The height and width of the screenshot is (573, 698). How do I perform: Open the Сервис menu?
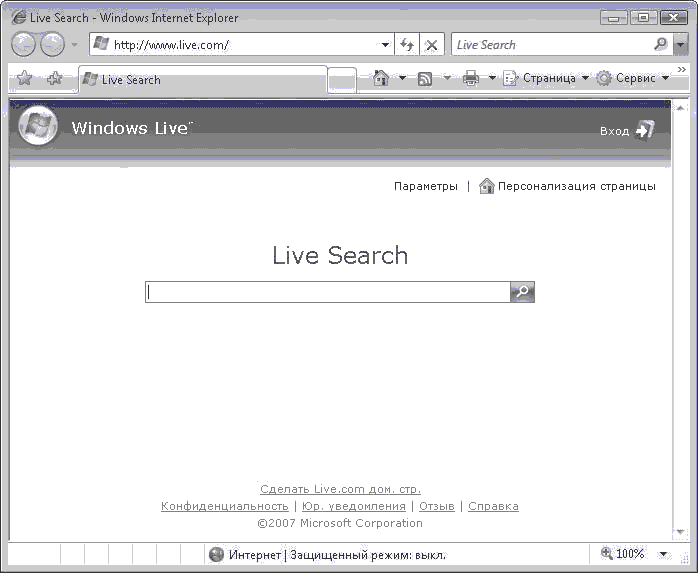633,78
